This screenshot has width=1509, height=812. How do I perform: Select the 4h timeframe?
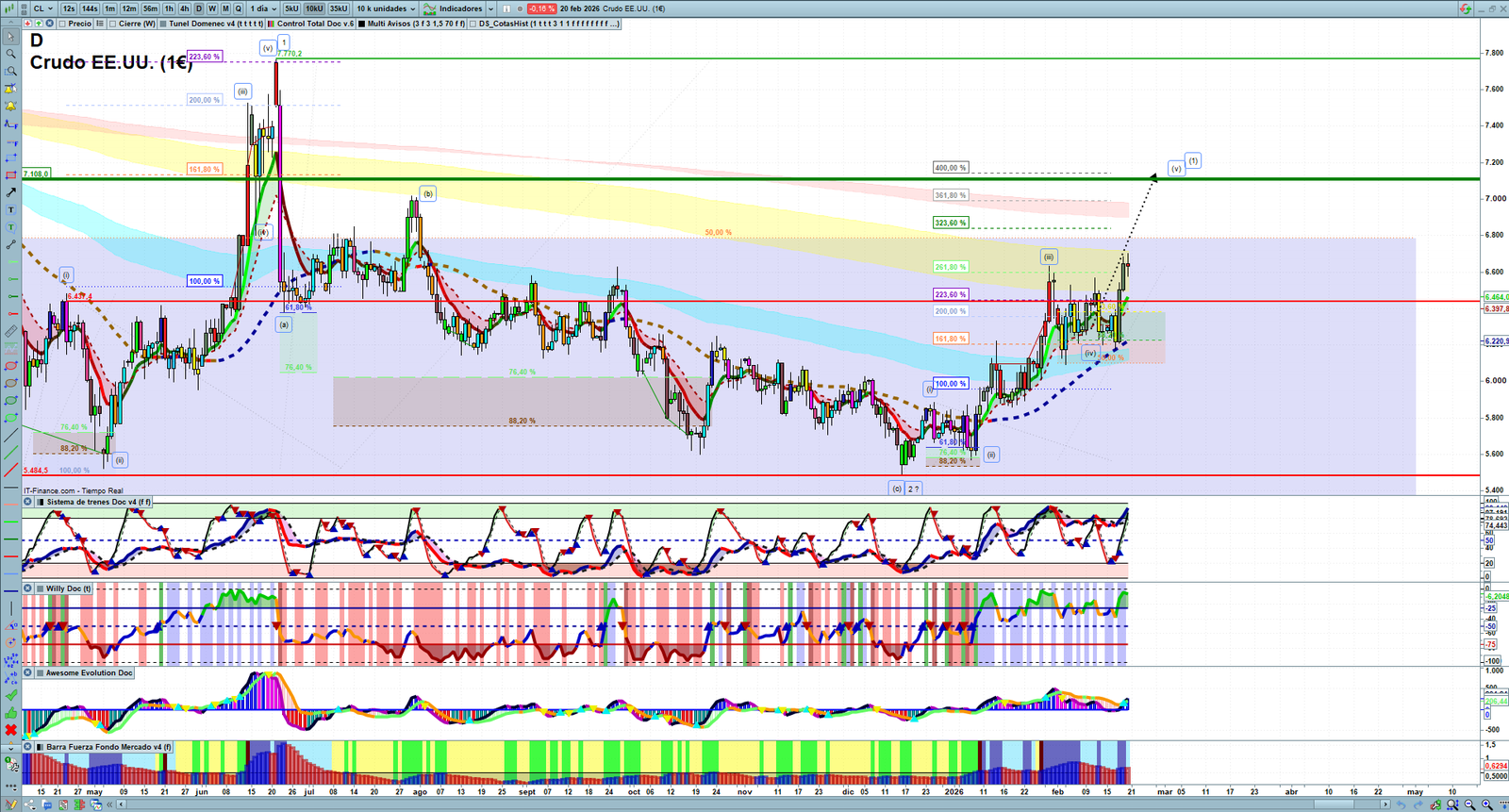185,8
